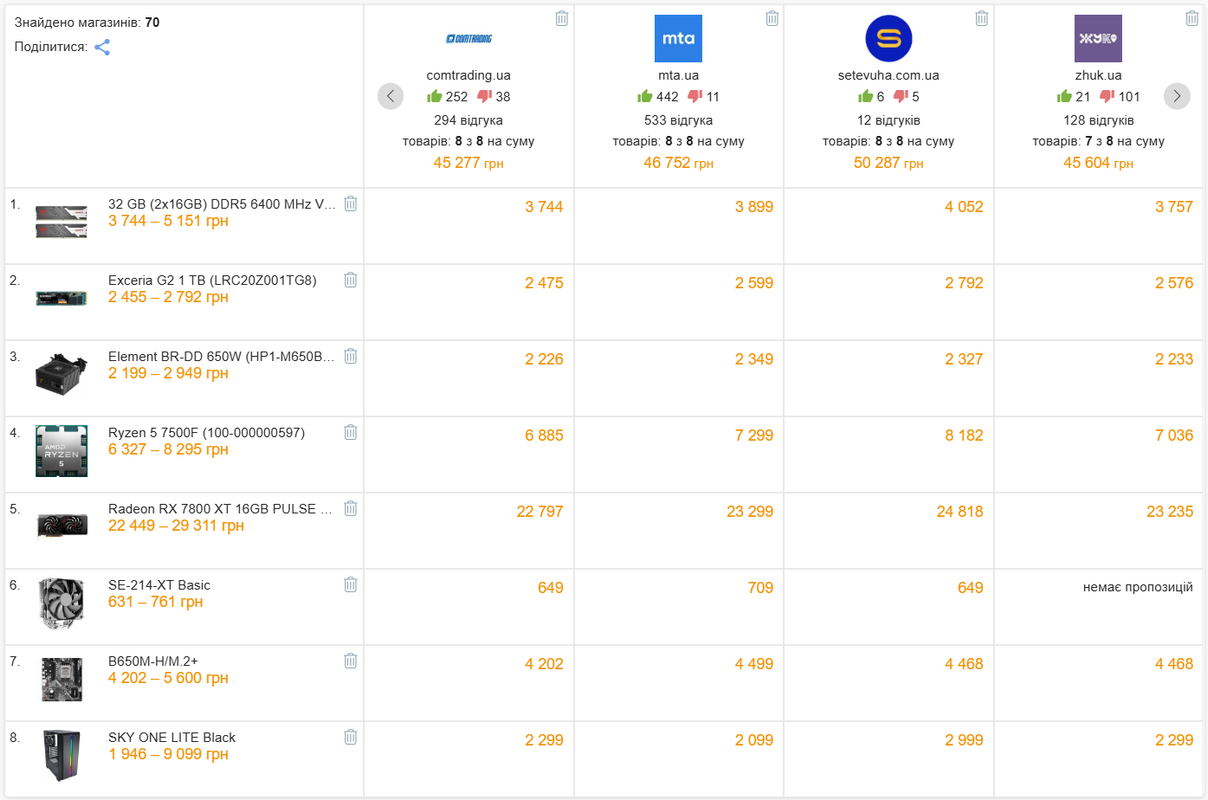Show previous stores with left arrow

[x=391, y=96]
